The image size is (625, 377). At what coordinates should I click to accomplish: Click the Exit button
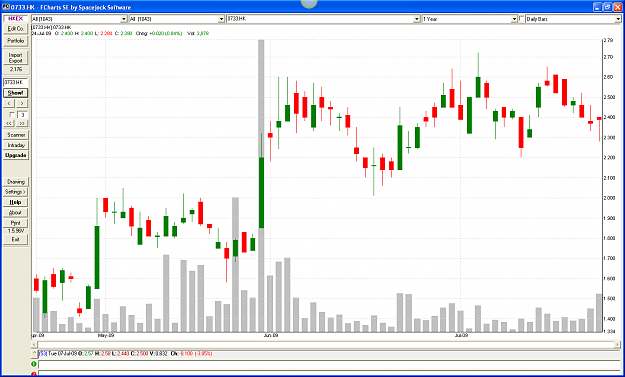click(x=16, y=240)
